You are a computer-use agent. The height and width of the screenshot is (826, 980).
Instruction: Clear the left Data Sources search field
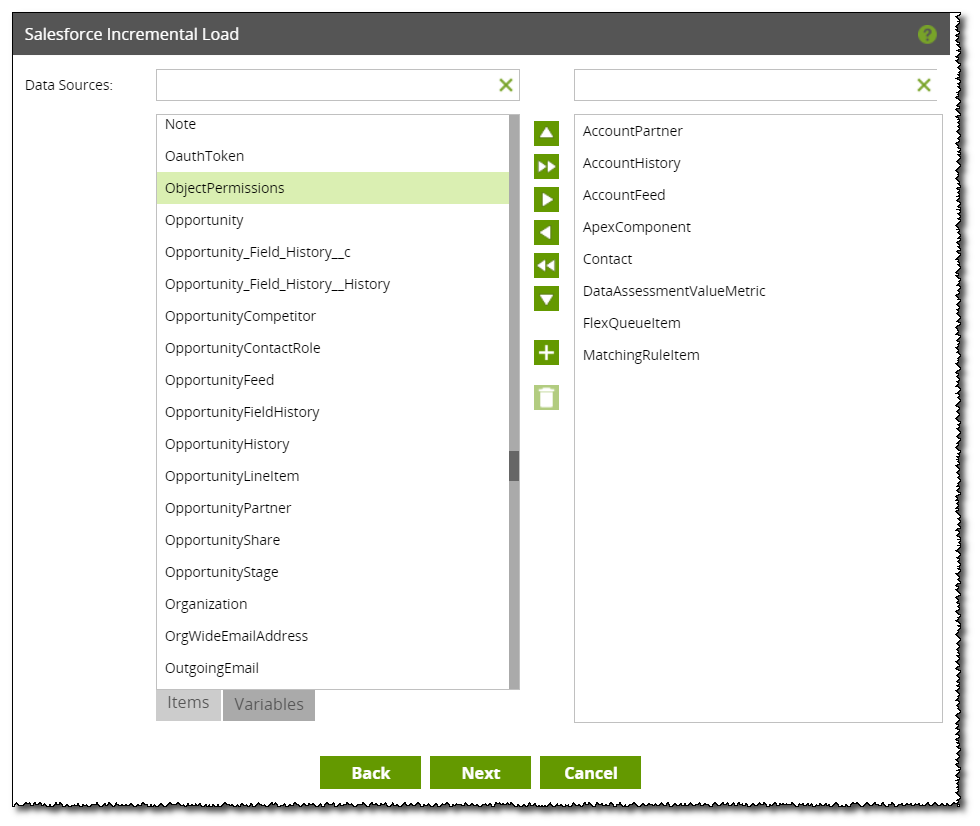tap(506, 85)
